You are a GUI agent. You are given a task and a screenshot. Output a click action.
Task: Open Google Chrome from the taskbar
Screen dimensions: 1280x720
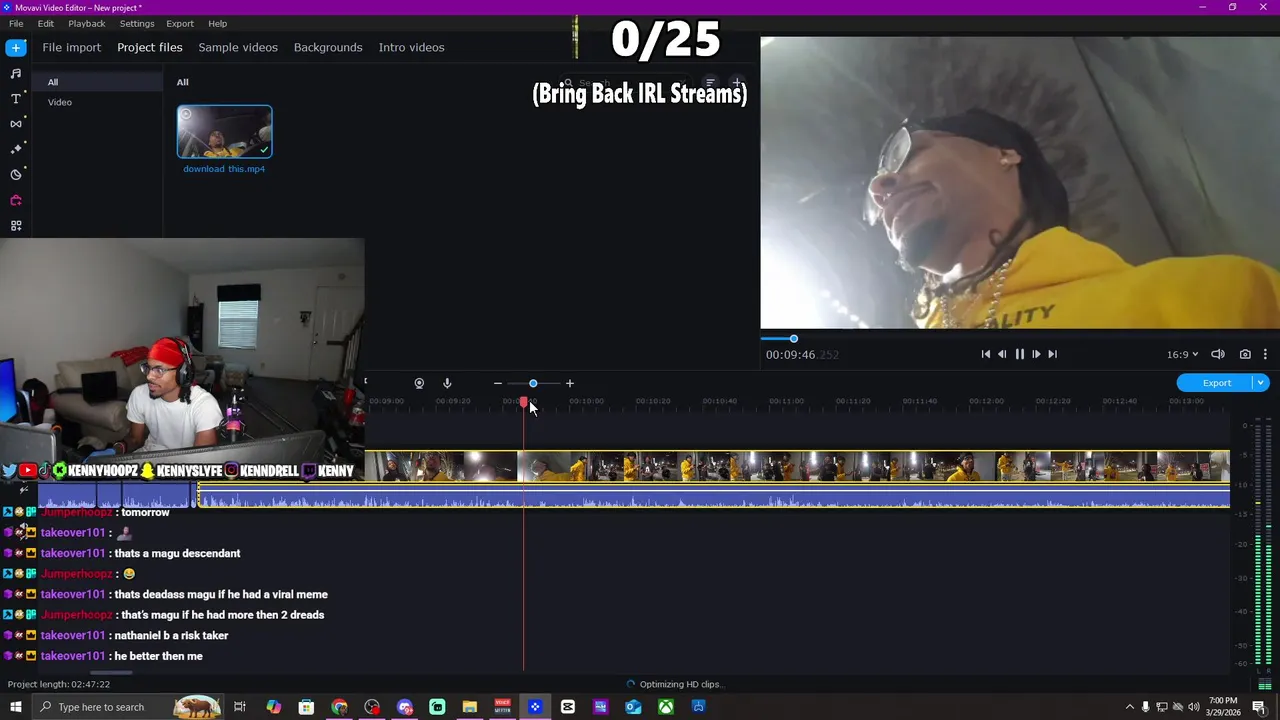[339, 707]
